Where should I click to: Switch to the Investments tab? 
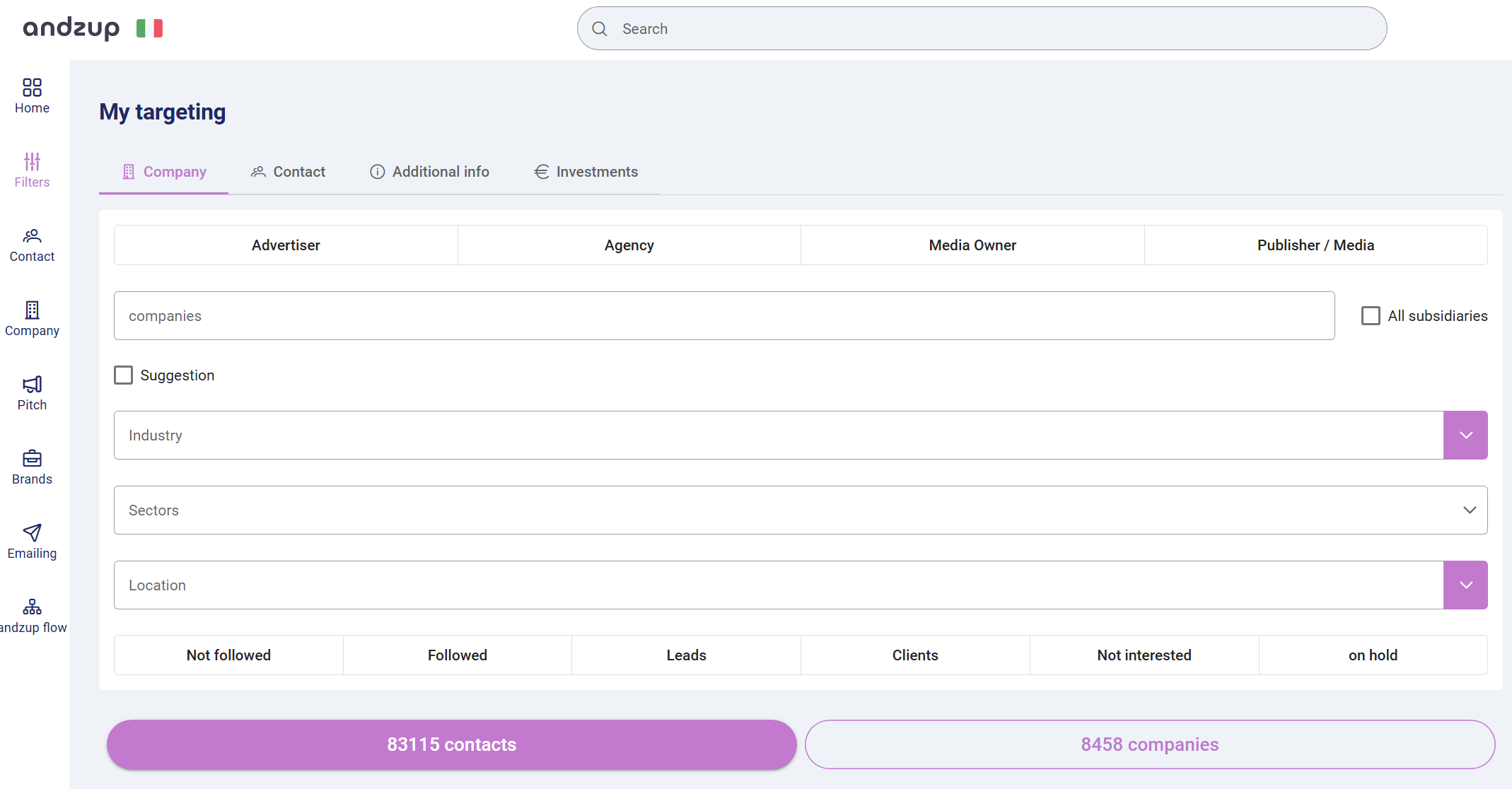[x=586, y=172]
